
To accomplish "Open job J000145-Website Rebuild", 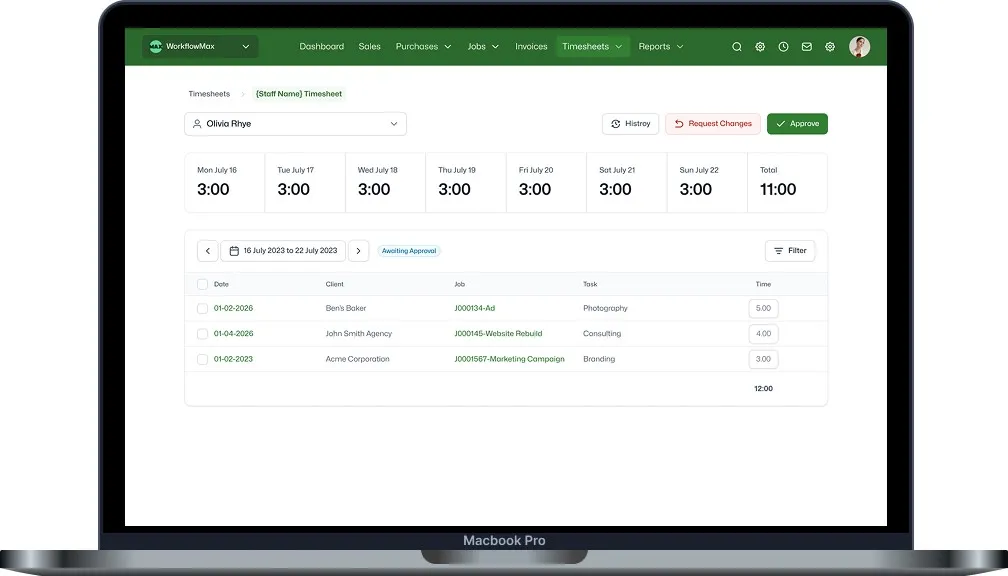I will coord(498,334).
